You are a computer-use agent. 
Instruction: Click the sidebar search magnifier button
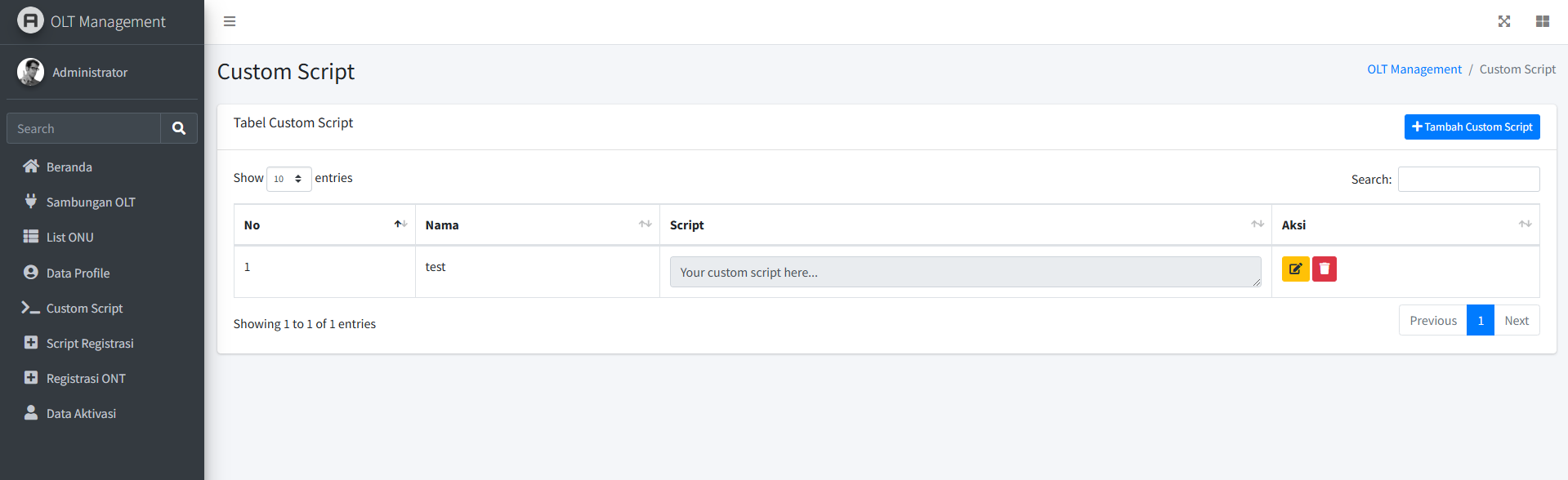click(179, 128)
